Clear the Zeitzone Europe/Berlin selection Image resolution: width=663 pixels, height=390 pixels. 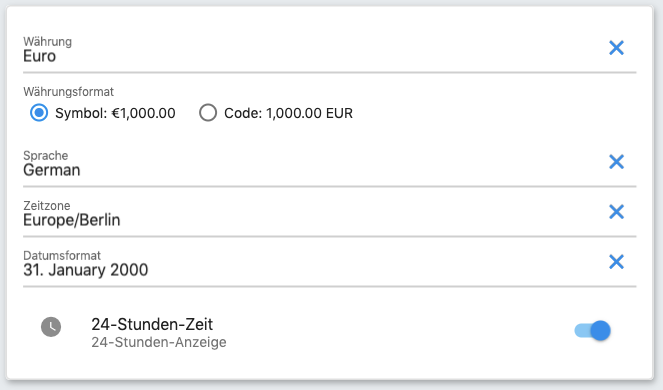tap(616, 211)
